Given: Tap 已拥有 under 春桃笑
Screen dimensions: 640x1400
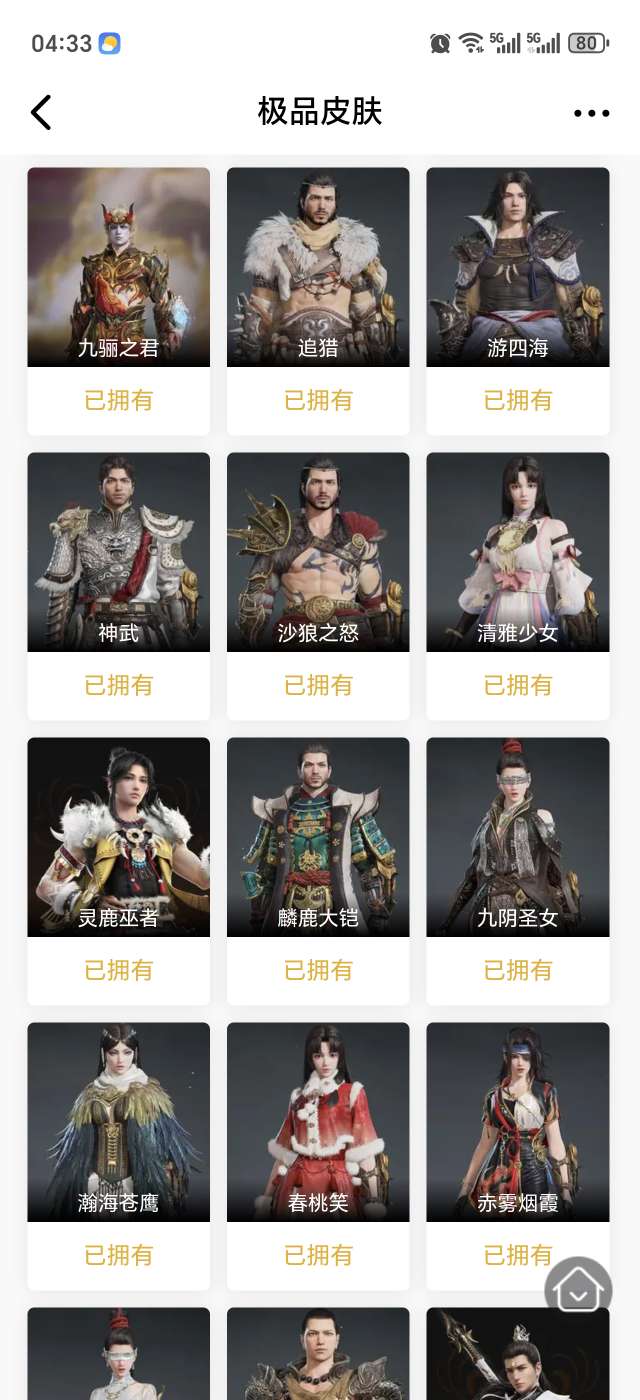Looking at the screenshot, I should 318,1255.
